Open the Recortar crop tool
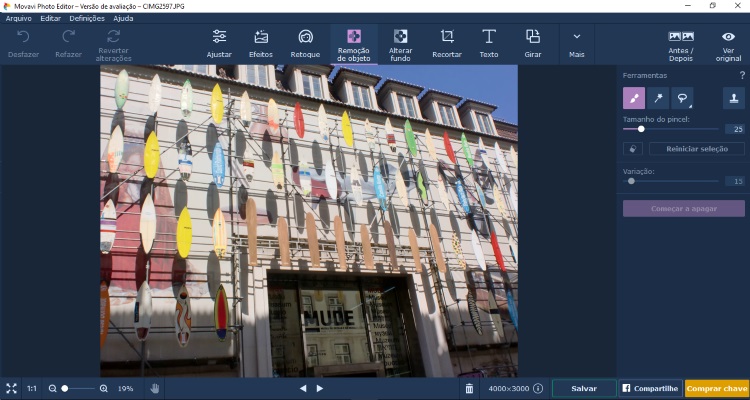Viewport: 750px width, 400px height. click(x=446, y=42)
